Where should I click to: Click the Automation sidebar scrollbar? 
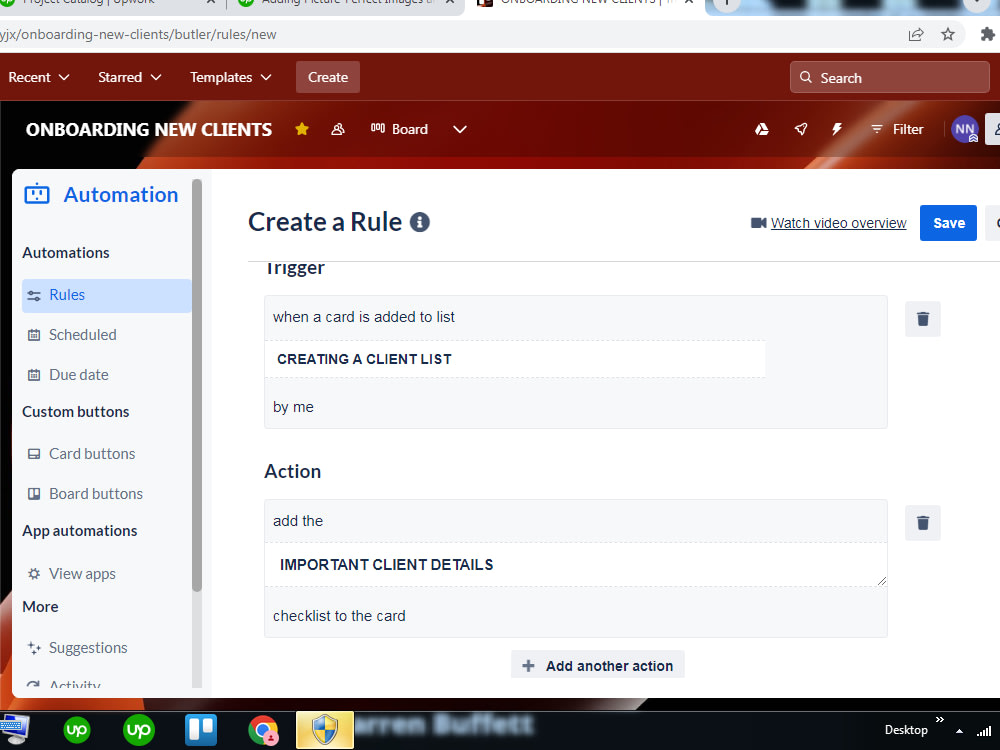[x=196, y=386]
